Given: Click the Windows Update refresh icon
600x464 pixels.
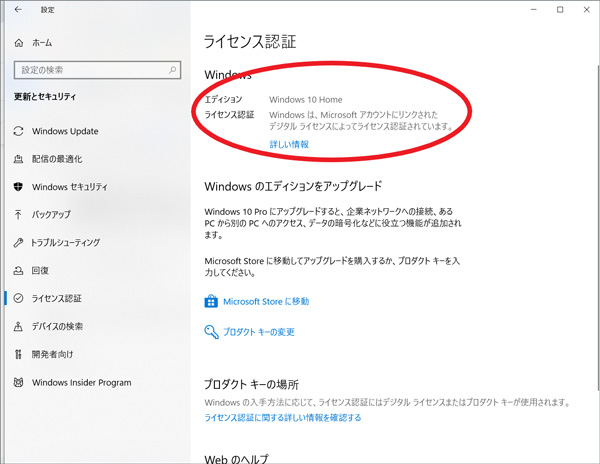Looking at the screenshot, I should (18, 131).
